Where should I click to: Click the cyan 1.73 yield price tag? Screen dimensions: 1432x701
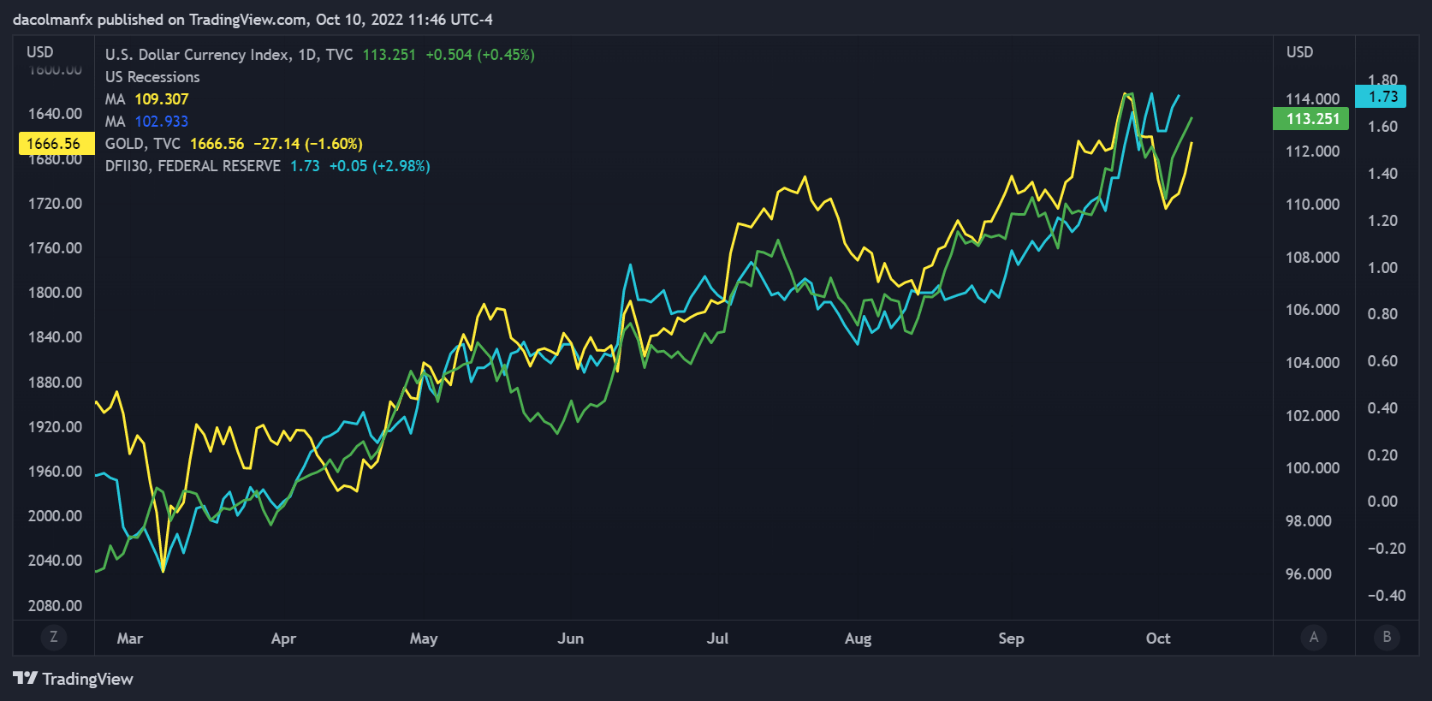pos(1380,96)
